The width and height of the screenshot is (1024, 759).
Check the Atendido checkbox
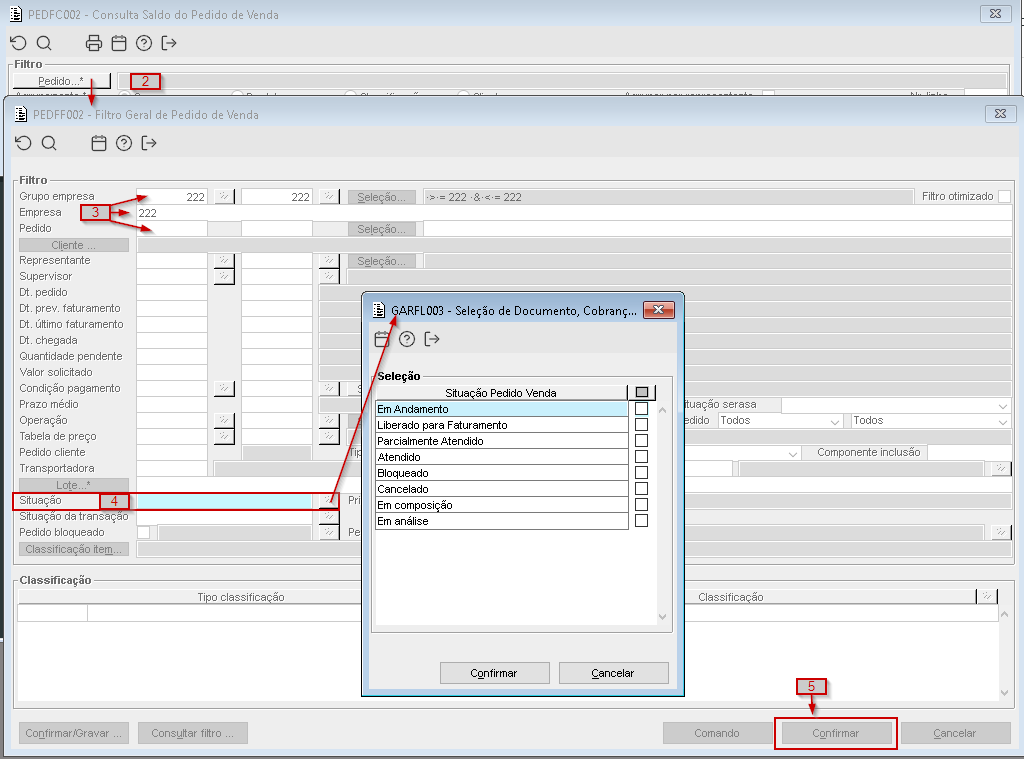coord(641,457)
